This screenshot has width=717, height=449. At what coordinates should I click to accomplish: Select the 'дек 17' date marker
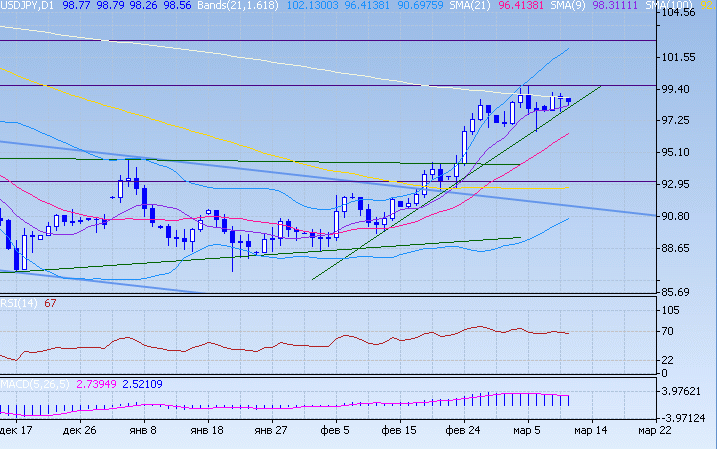tap(18, 431)
